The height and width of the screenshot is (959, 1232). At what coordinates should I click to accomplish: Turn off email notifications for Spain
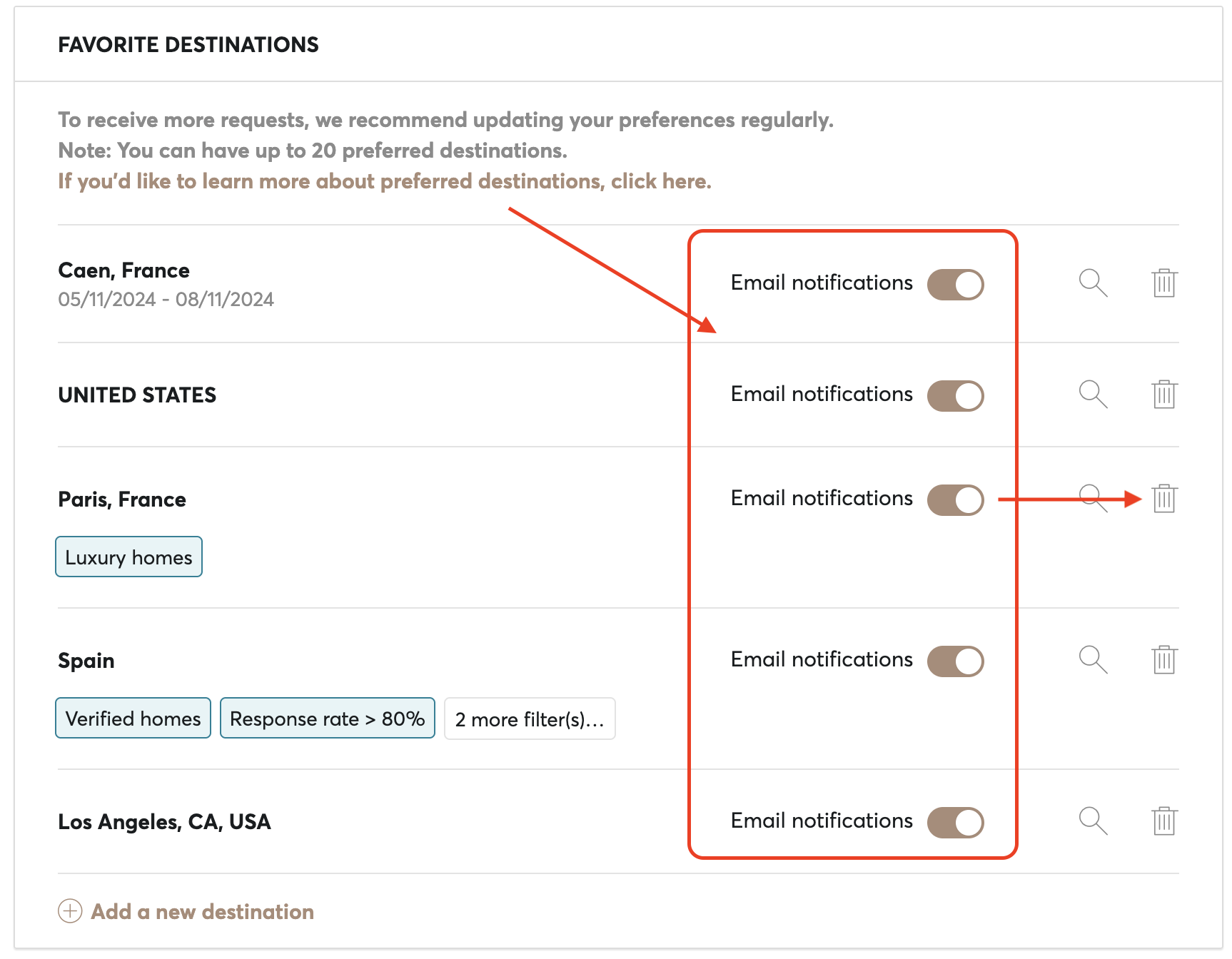(955, 661)
